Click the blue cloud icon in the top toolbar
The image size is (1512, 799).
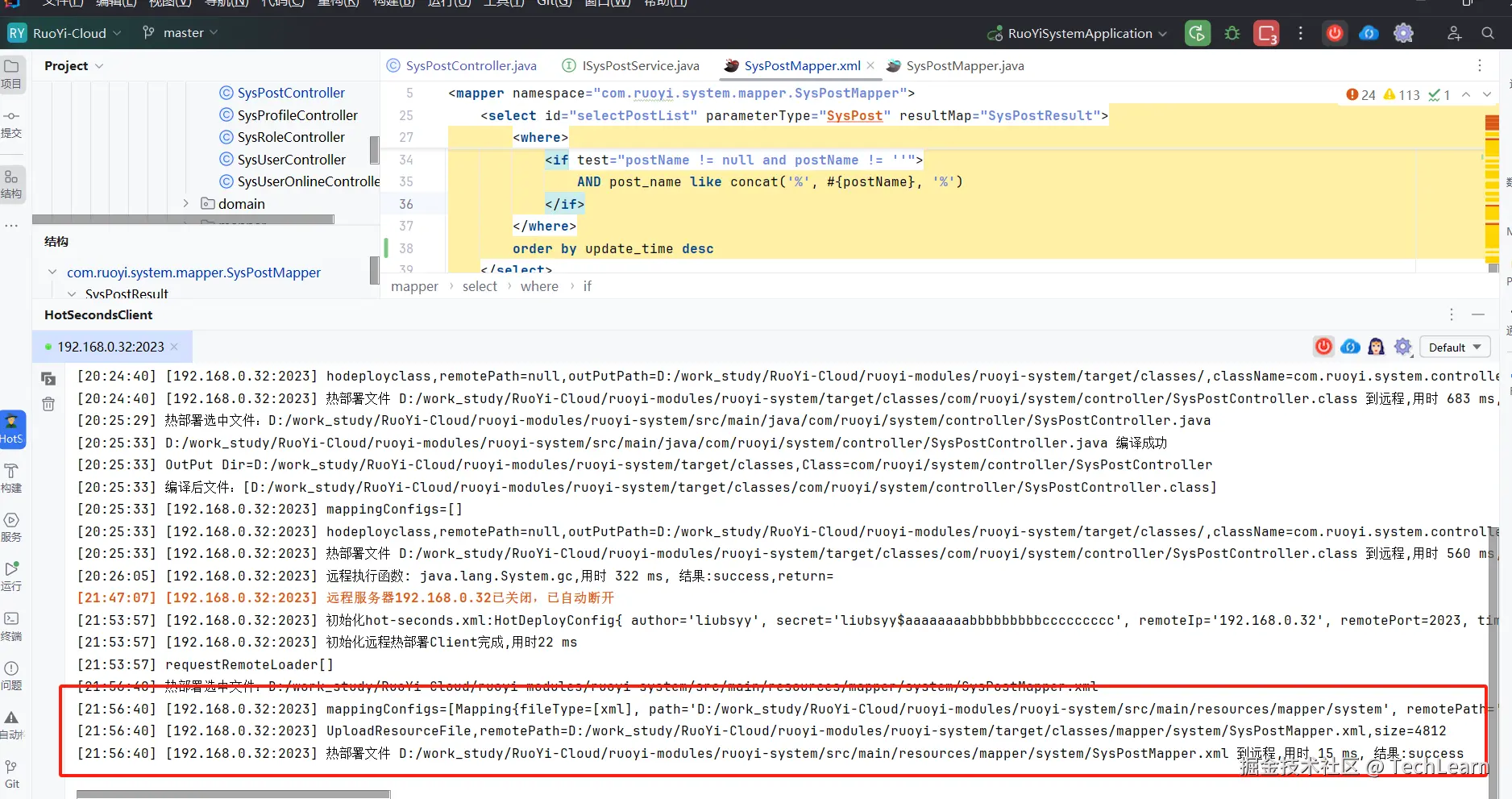tap(1369, 33)
